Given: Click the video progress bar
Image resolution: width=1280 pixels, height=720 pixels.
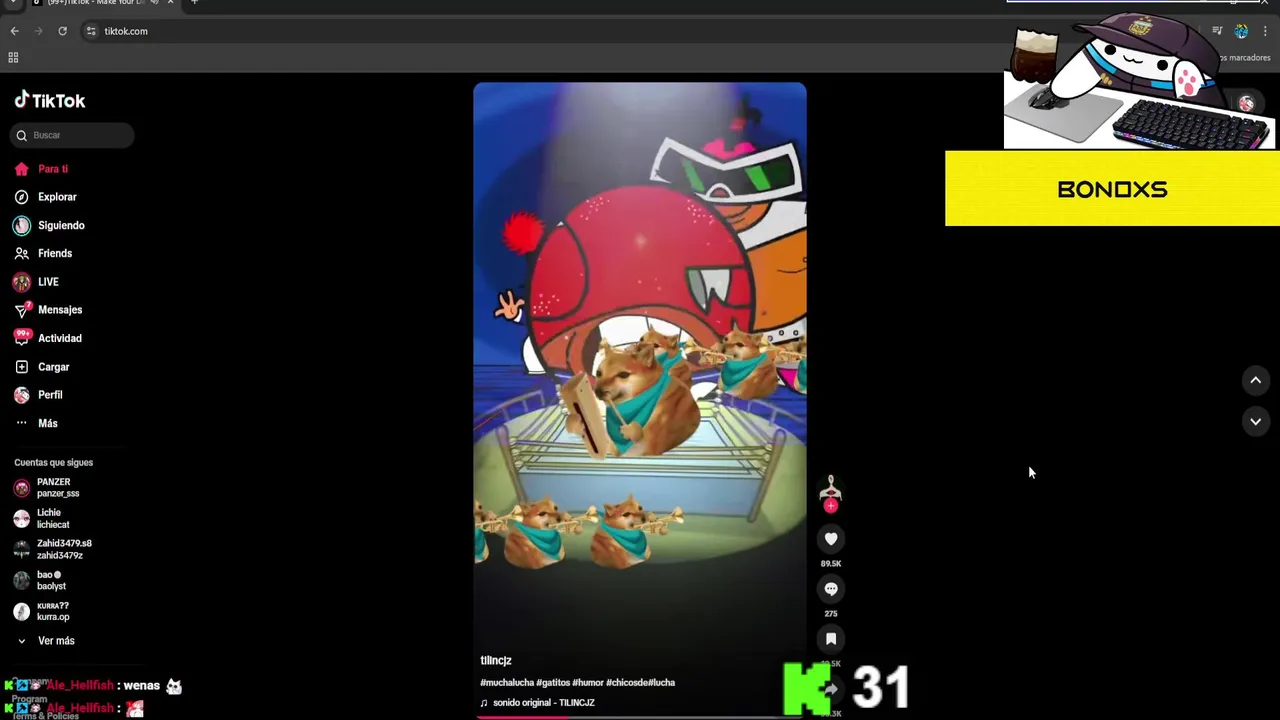Looking at the screenshot, I should (640, 716).
